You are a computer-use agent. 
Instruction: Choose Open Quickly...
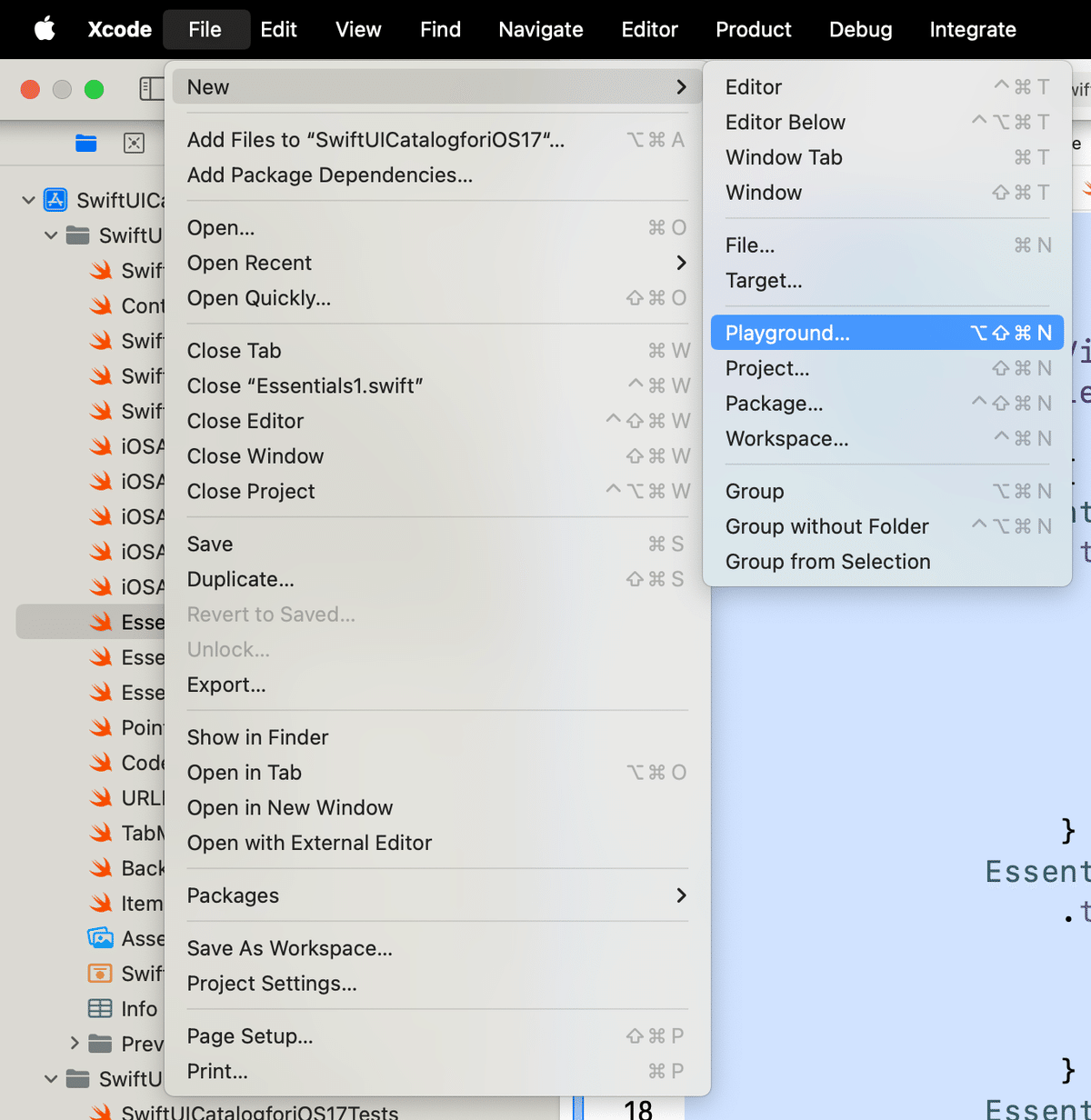(x=437, y=298)
